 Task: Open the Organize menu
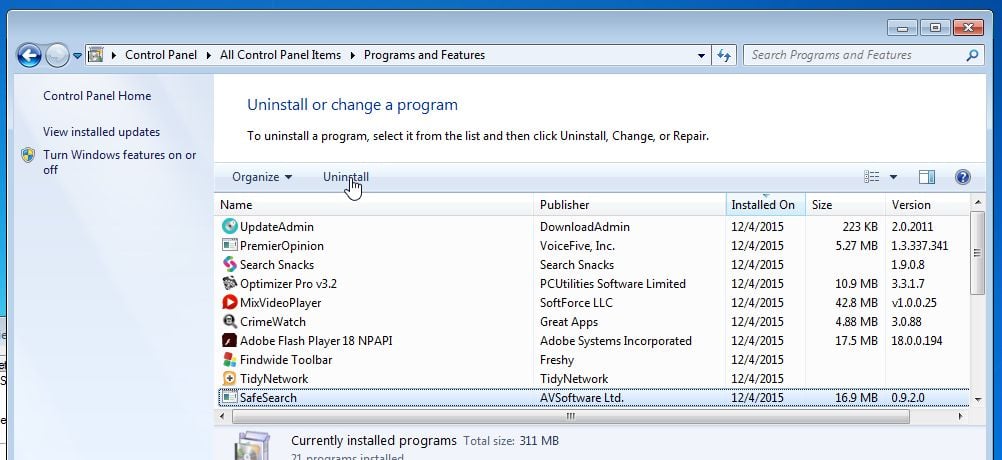262,177
